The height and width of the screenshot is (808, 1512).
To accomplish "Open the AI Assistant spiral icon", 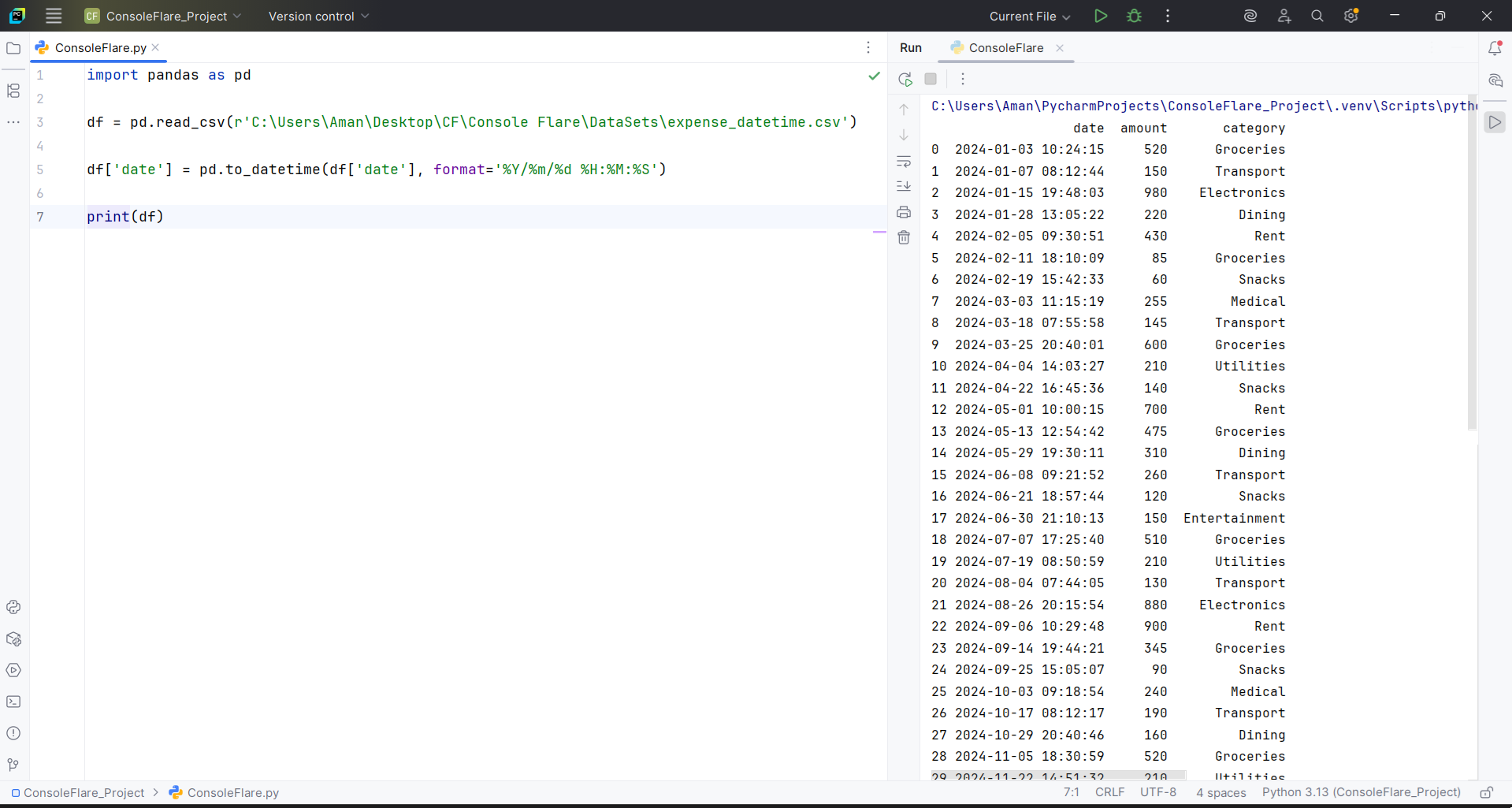I will click(1250, 16).
